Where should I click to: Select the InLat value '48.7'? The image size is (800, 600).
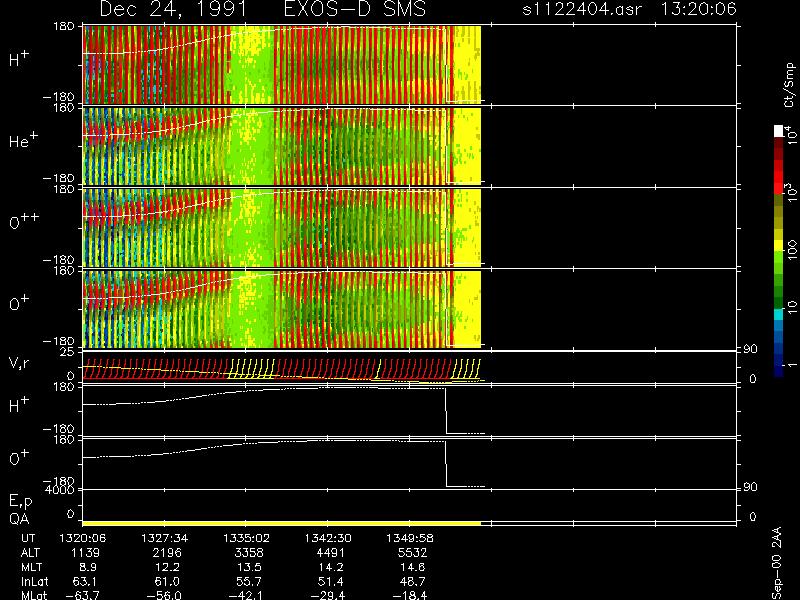tap(412, 581)
